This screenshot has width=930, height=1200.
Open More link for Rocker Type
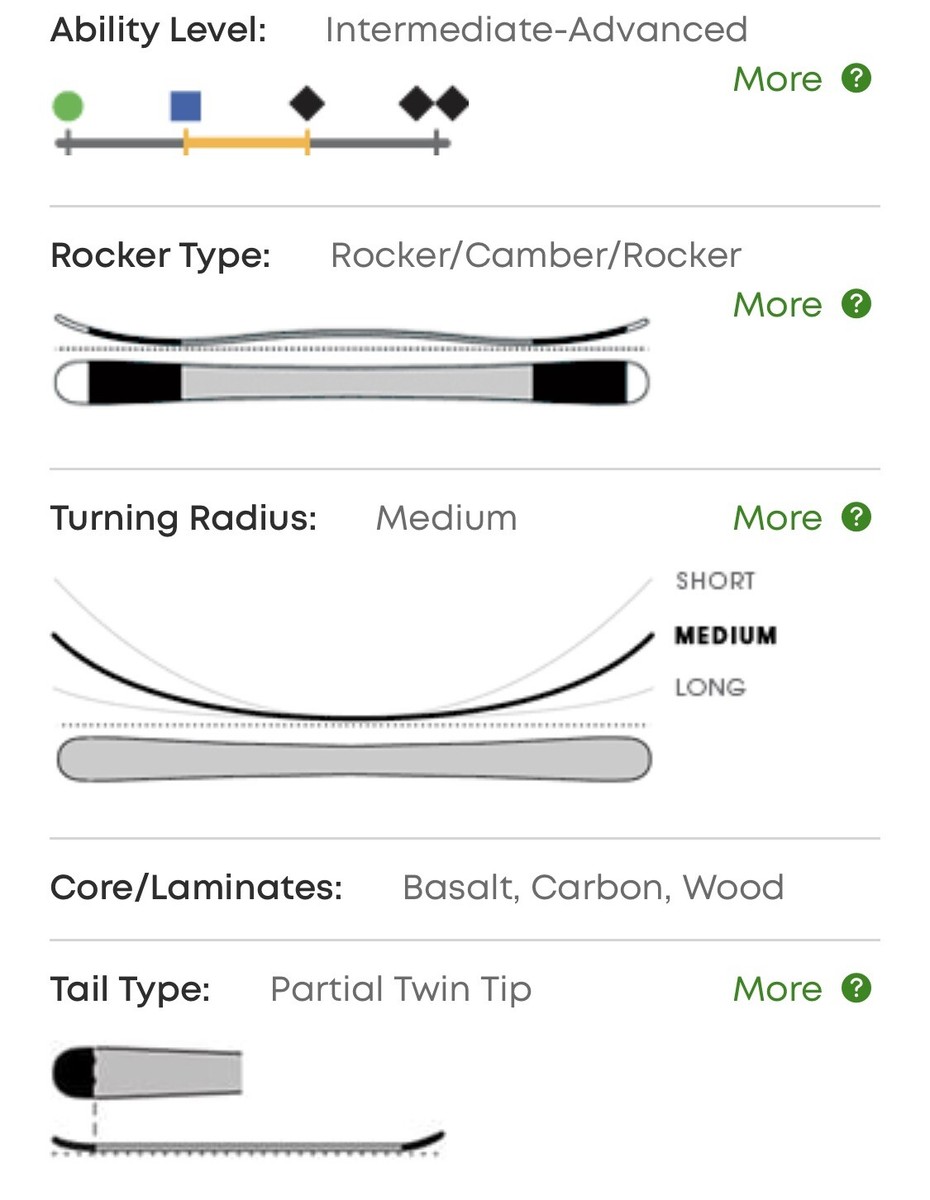777,304
